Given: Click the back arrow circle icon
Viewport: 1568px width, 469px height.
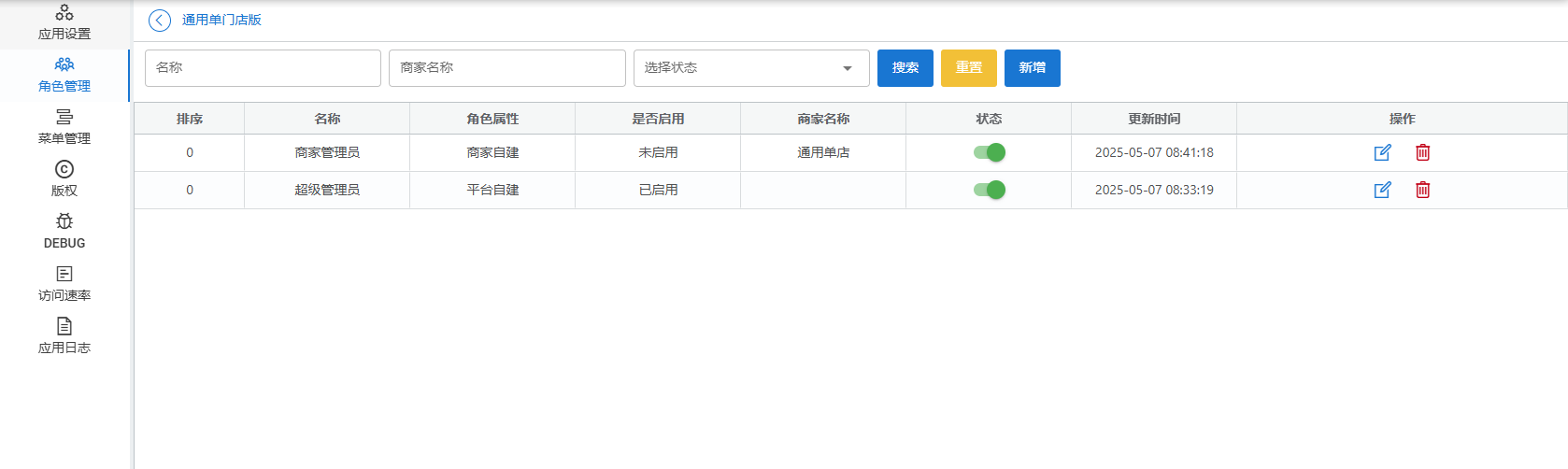Looking at the screenshot, I should point(160,21).
